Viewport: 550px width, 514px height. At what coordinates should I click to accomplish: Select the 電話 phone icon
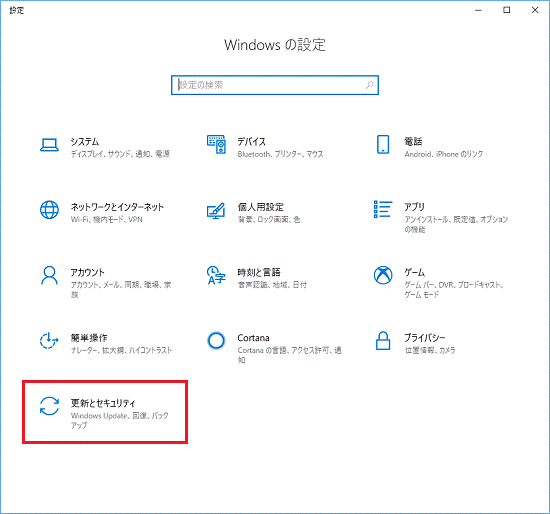383,145
